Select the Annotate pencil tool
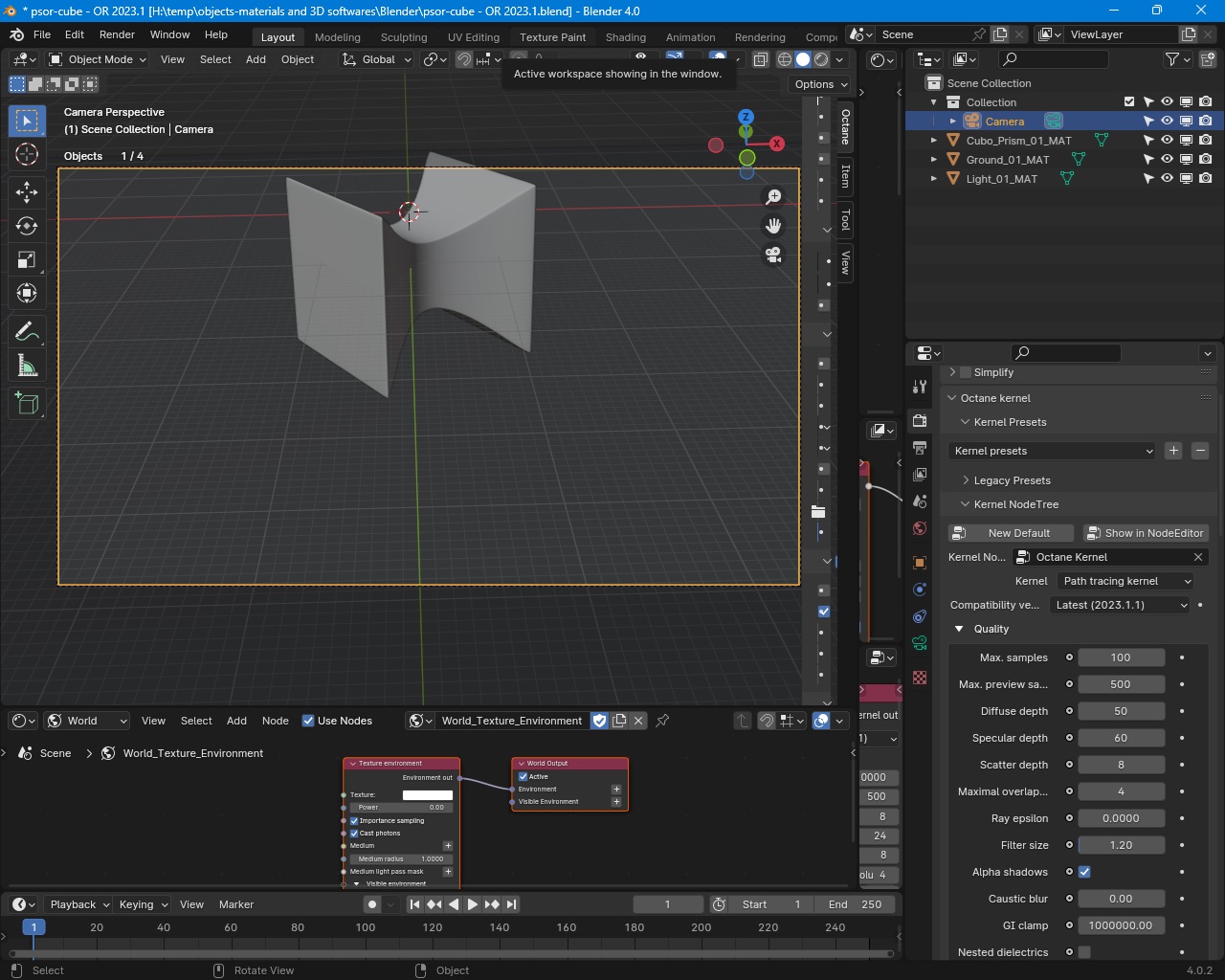1225x980 pixels. pos(27,331)
